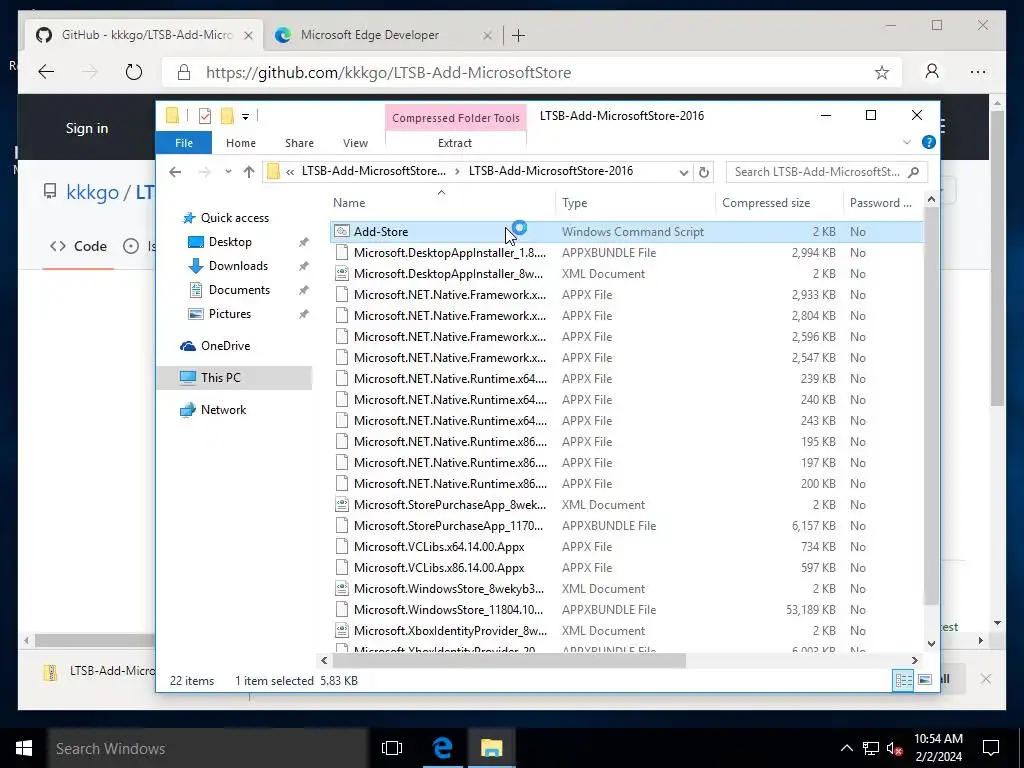Click the file list horizontal scrollbar
The width and height of the screenshot is (1024, 768).
(x=507, y=660)
